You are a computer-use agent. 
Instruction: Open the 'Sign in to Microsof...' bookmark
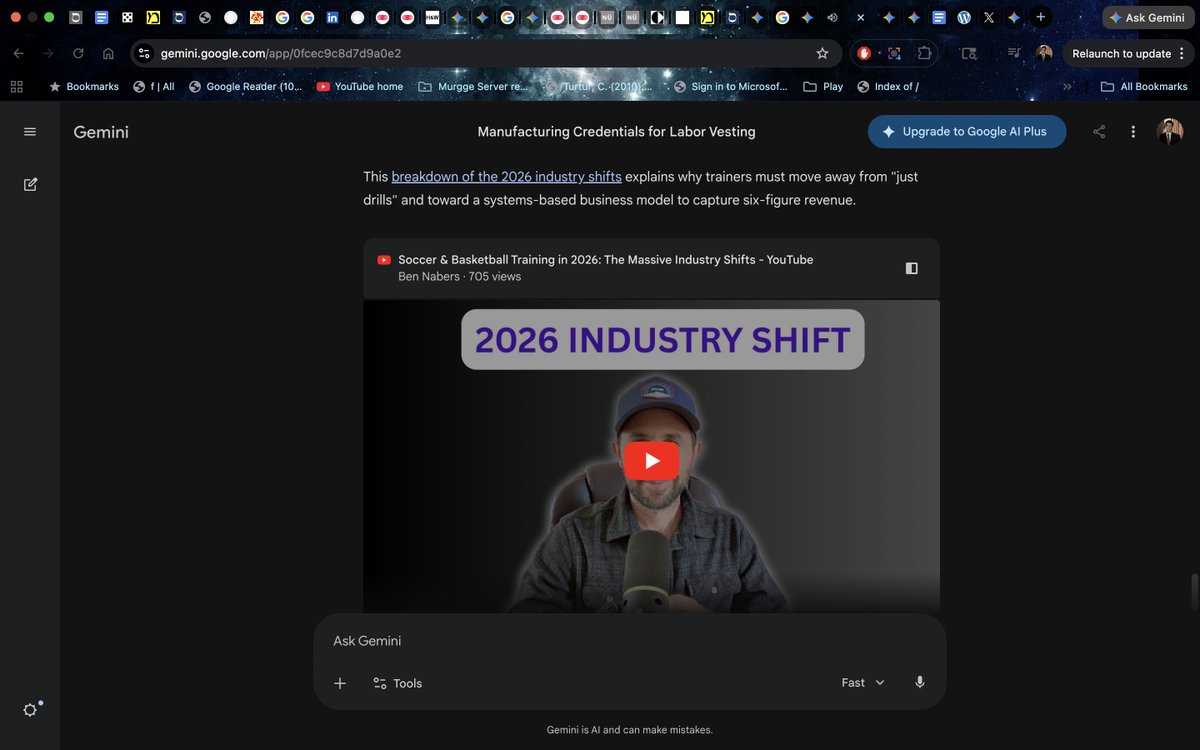pyautogui.click(x=731, y=86)
